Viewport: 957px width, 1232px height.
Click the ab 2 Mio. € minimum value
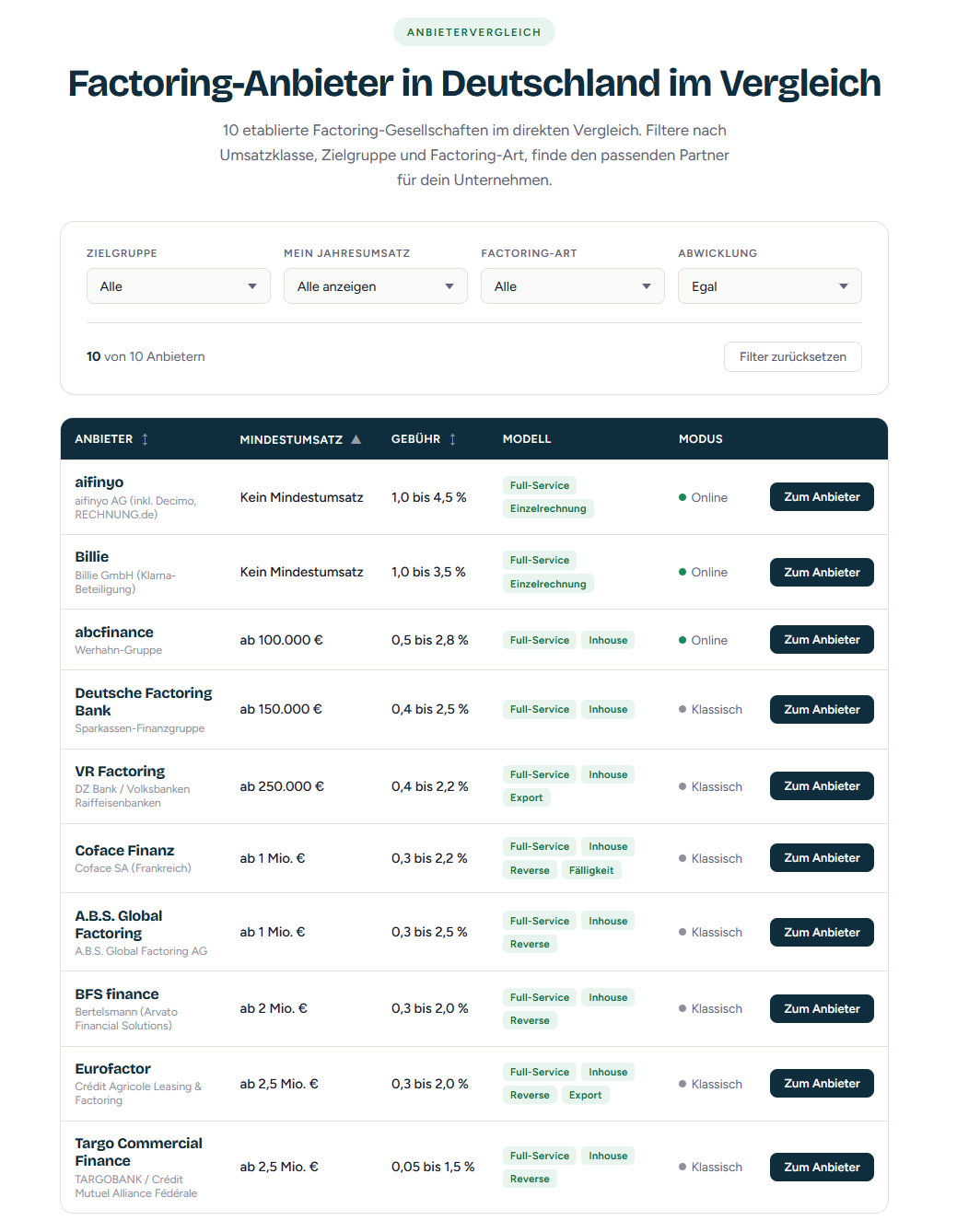tap(274, 1008)
